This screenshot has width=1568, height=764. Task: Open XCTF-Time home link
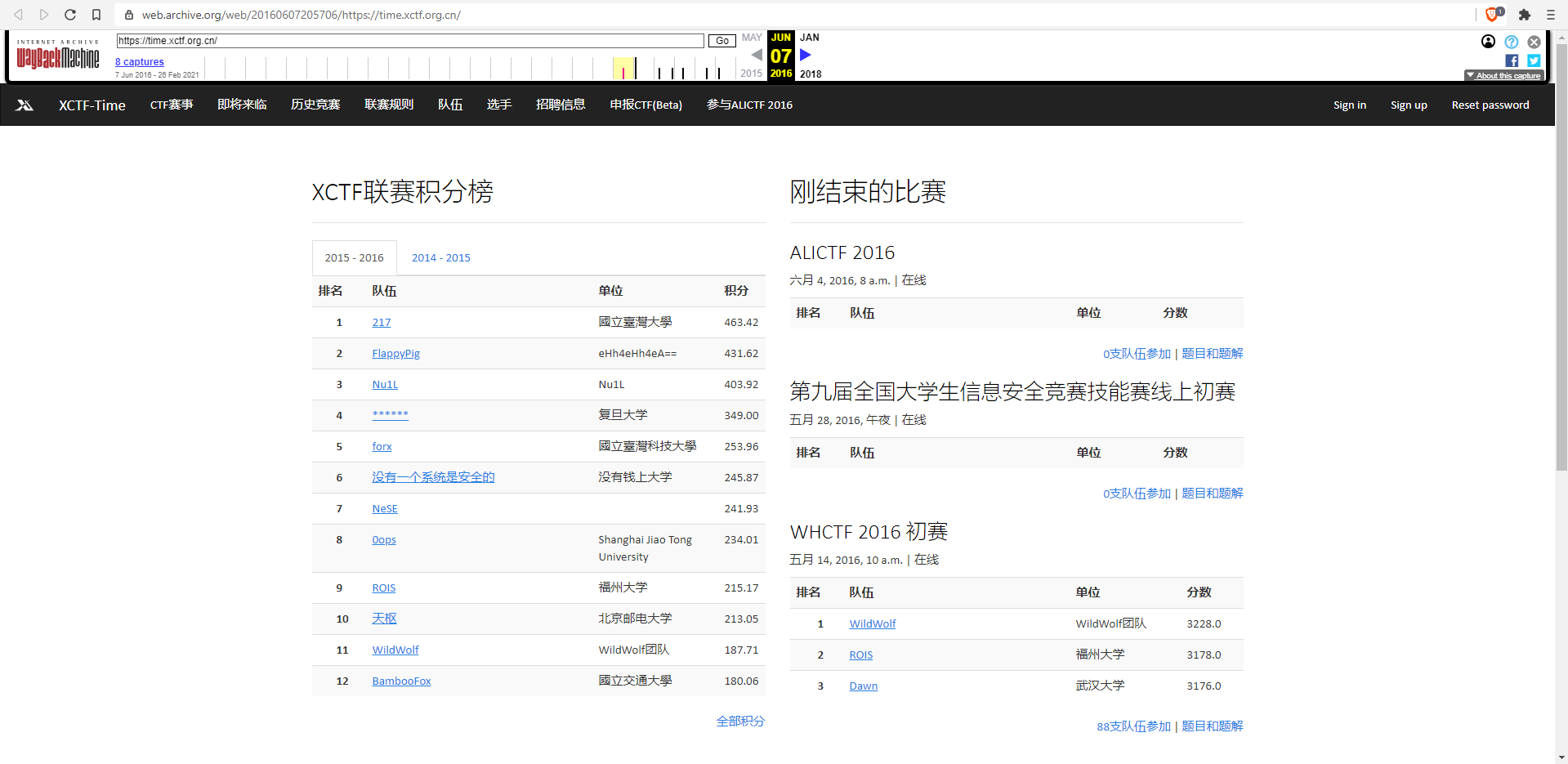tap(92, 105)
